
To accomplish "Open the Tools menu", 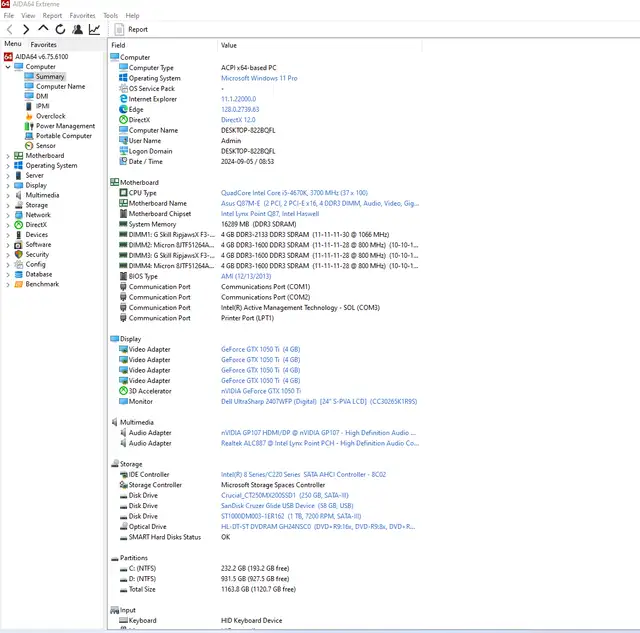I will click(x=111, y=16).
